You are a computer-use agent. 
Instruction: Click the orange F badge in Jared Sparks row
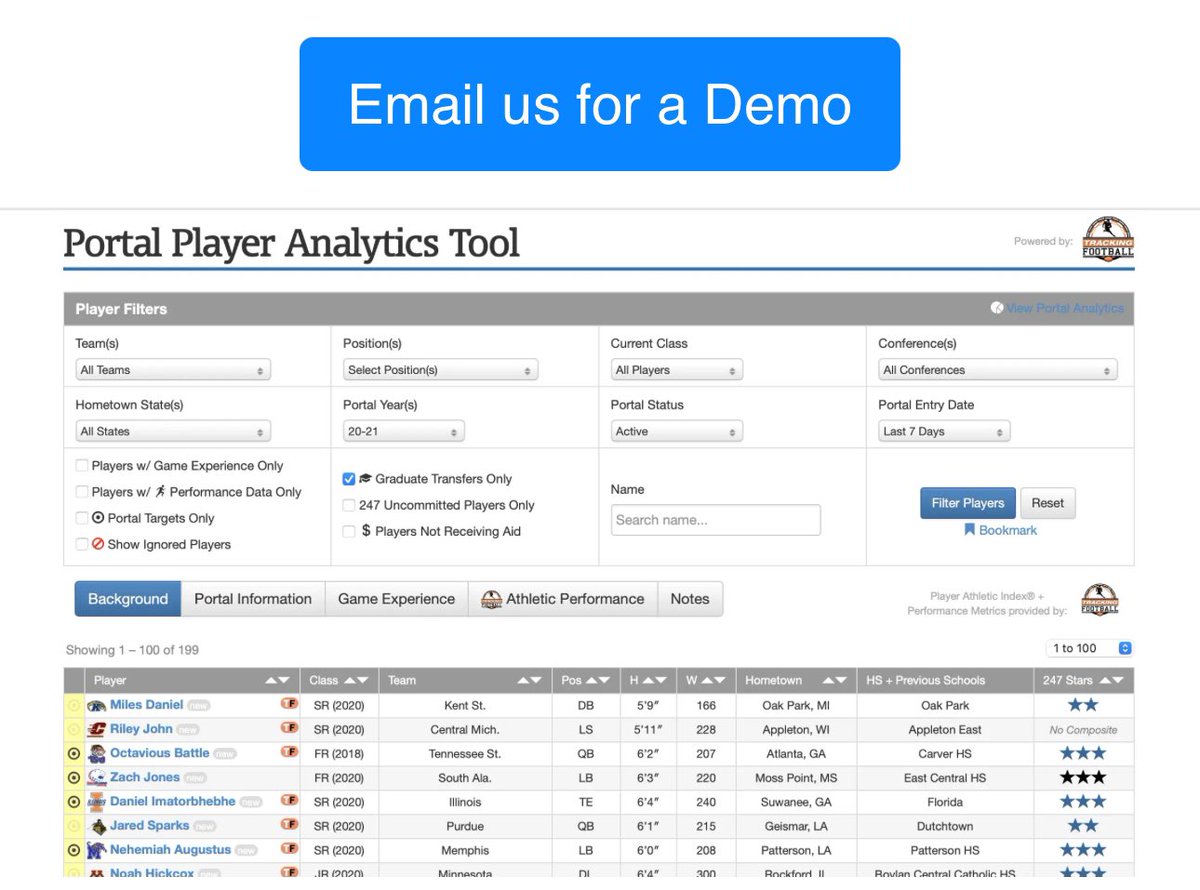coord(290,825)
